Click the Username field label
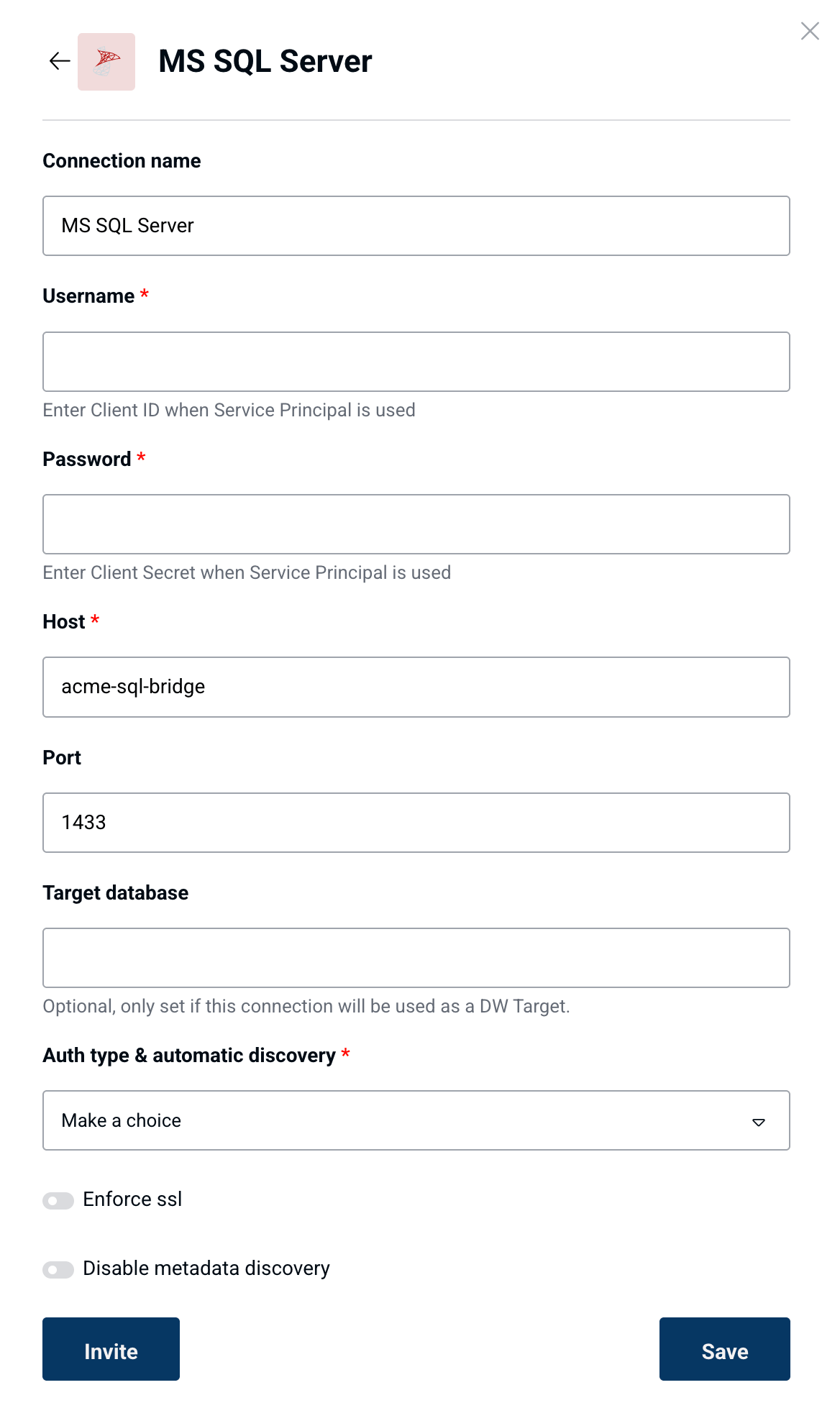 pos(88,296)
